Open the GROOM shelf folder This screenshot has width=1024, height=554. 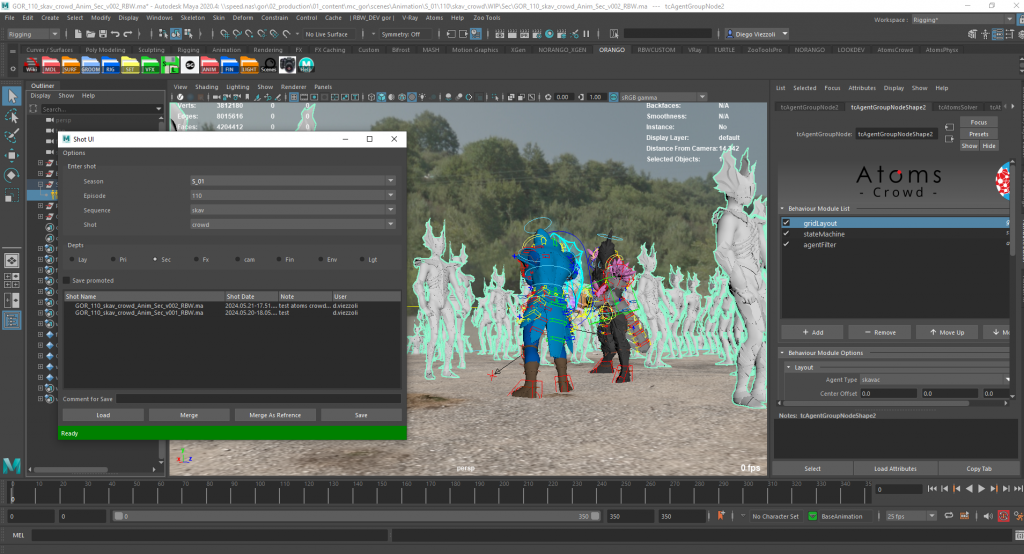tap(90, 65)
